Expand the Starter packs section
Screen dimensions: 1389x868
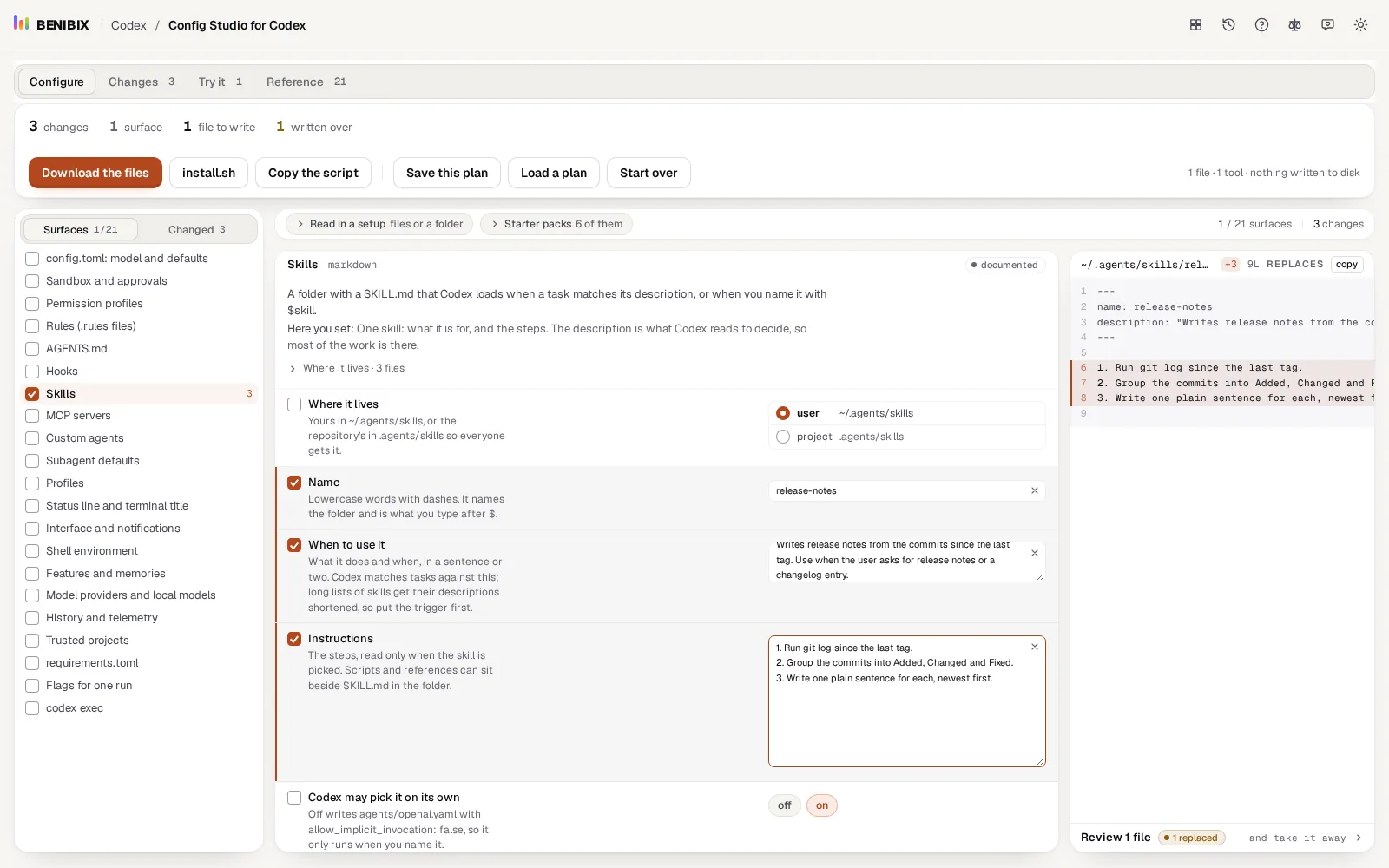pyautogui.click(x=556, y=224)
